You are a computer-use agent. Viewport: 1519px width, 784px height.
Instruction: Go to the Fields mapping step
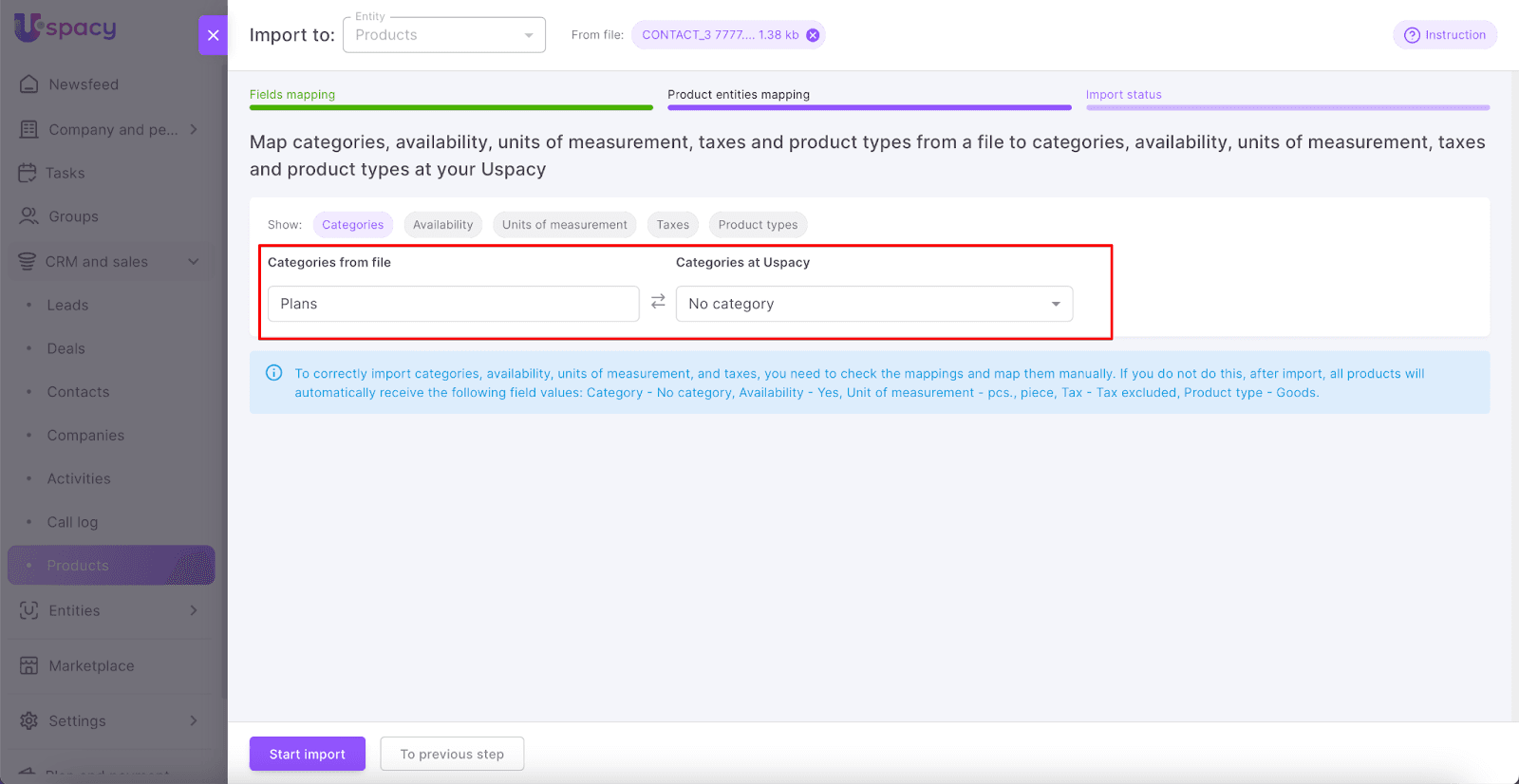click(292, 95)
